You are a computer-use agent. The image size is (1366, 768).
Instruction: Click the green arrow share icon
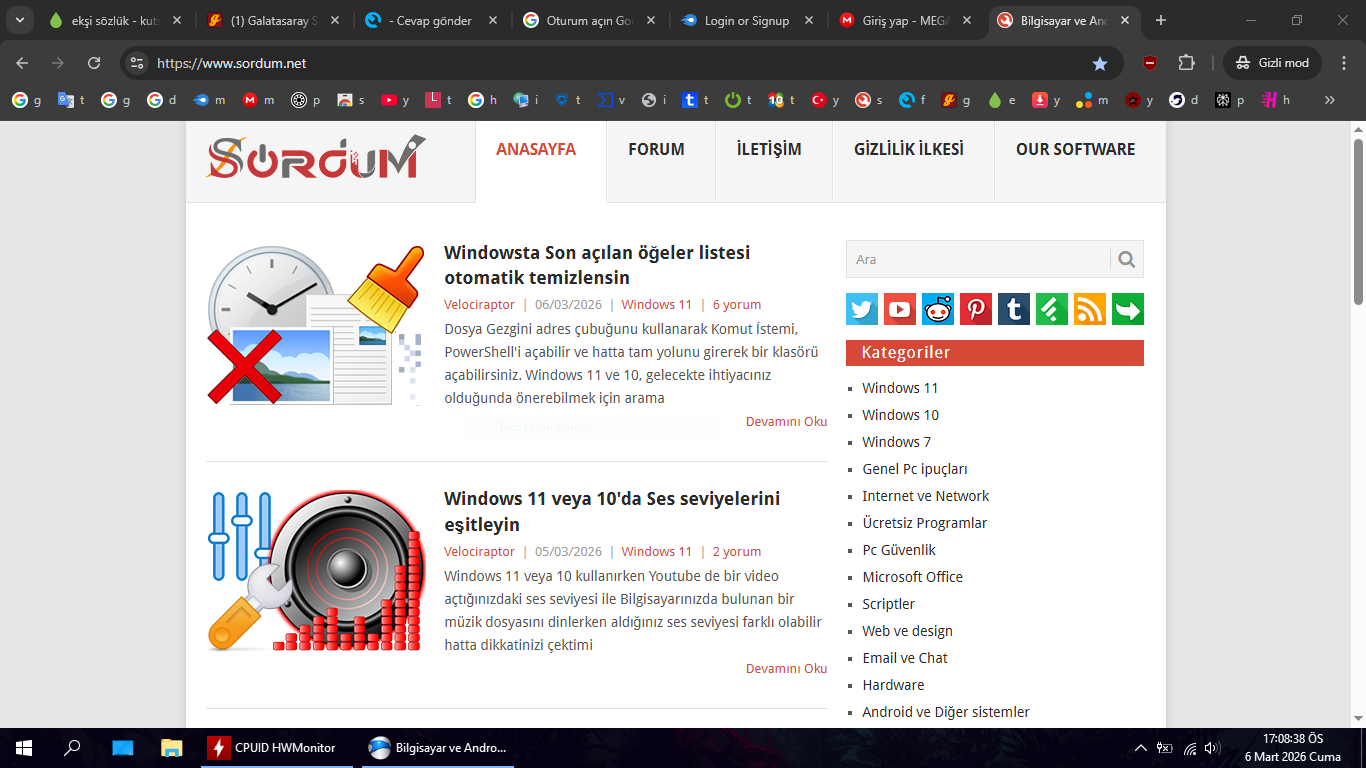point(1128,309)
